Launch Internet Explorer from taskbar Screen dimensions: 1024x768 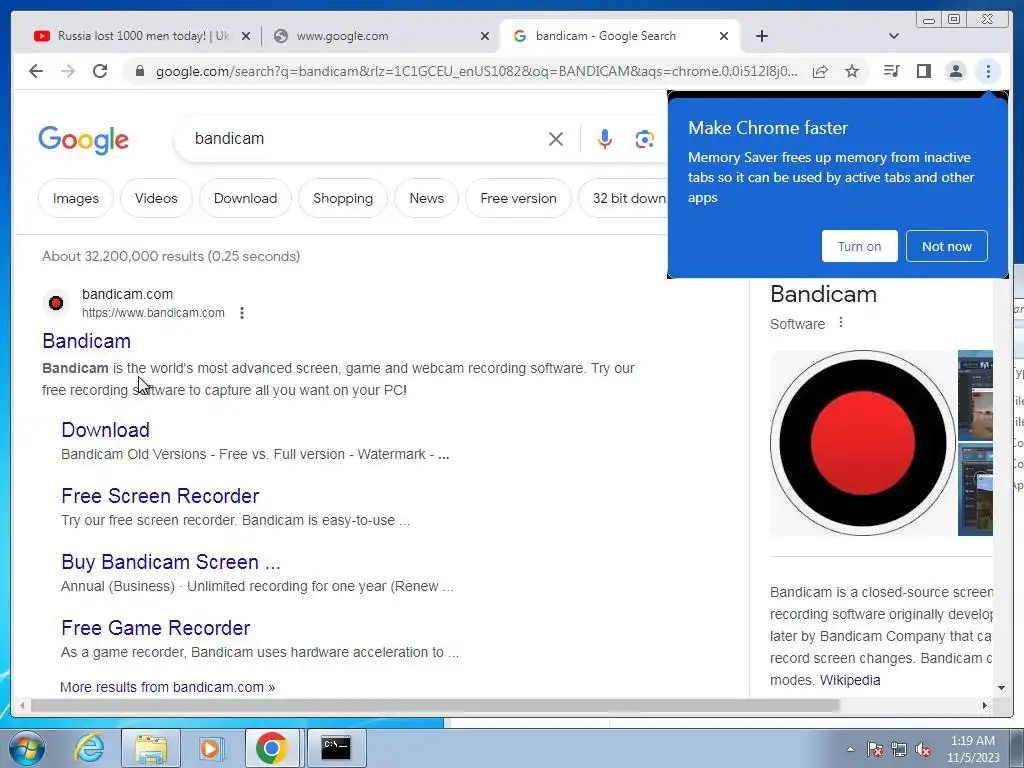(x=89, y=748)
